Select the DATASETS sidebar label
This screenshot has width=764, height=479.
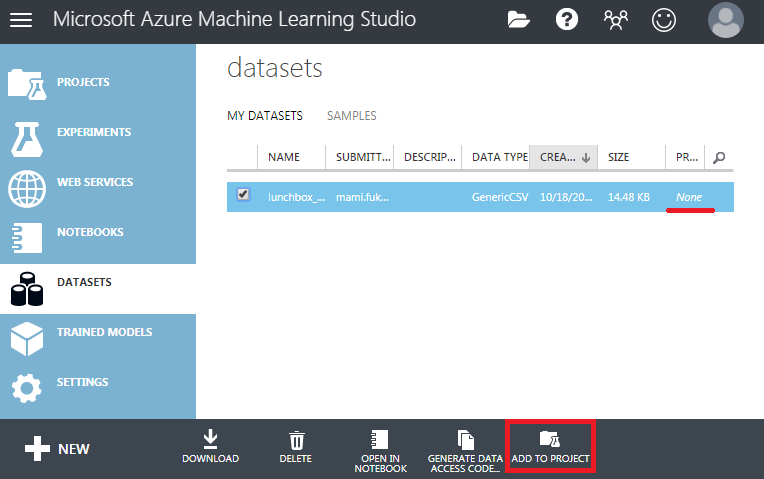[x=84, y=282]
